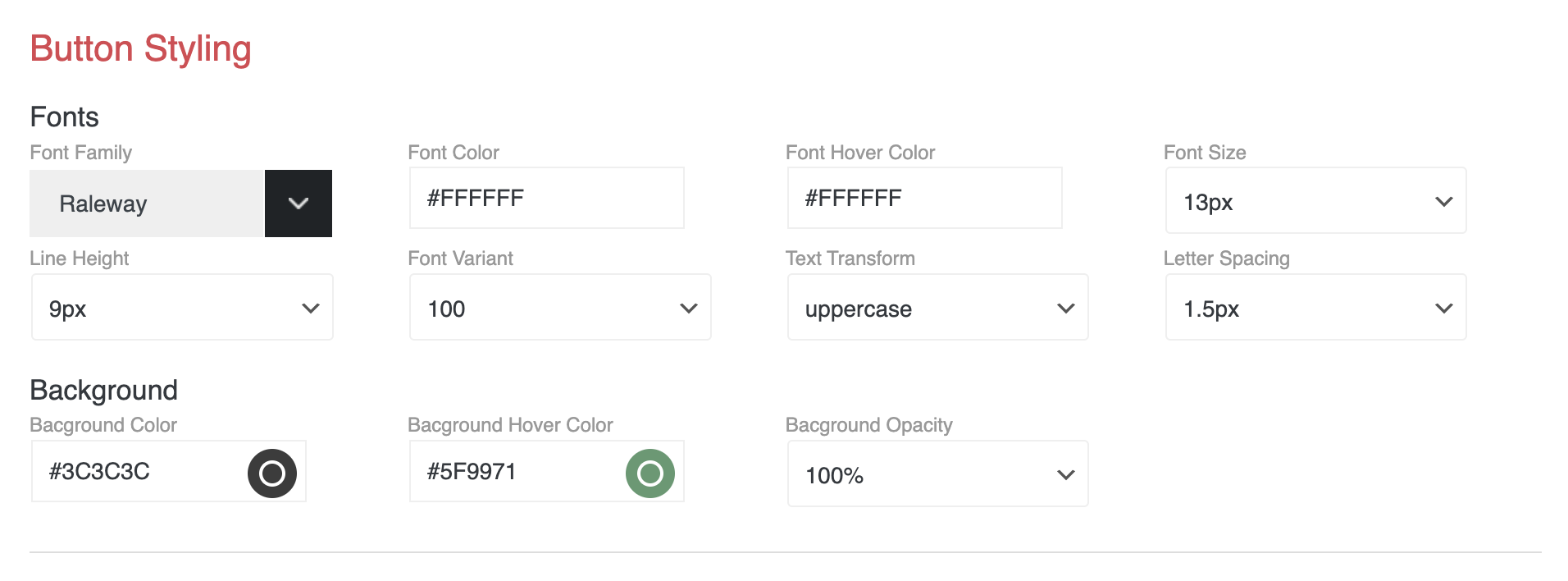This screenshot has width=1568, height=581.
Task: Click the Raleway font family field
Action: [146, 204]
